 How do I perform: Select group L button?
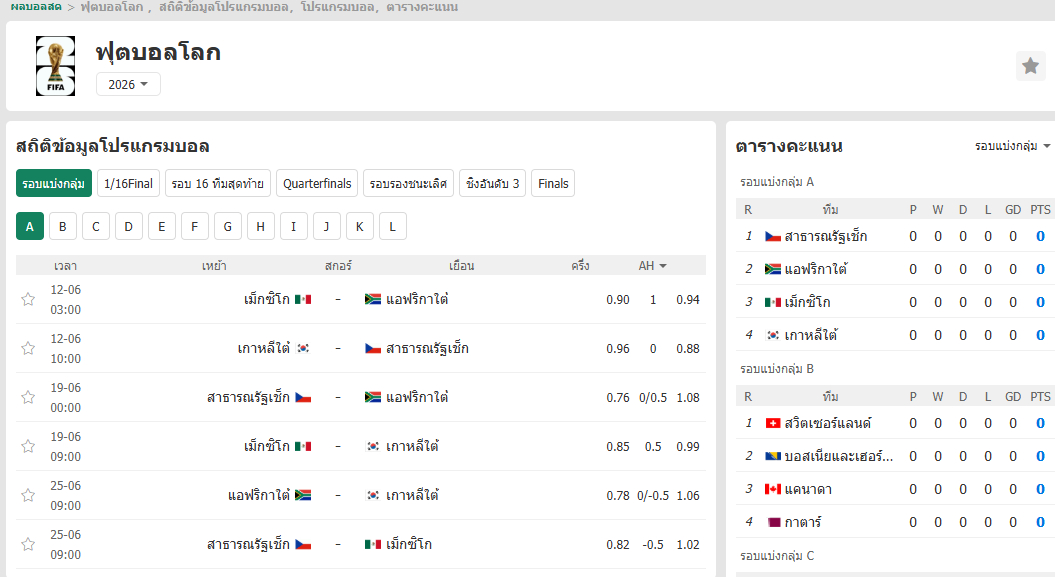(392, 227)
